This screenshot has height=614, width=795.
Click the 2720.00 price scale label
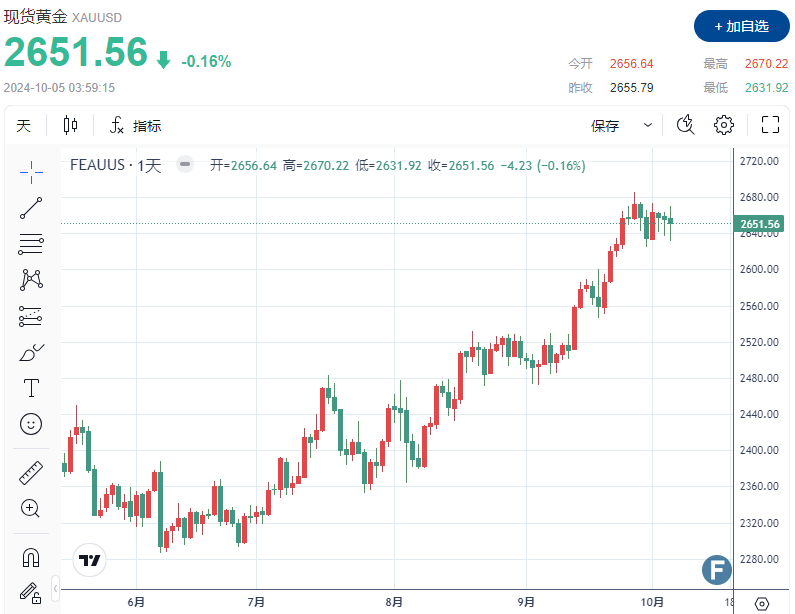[x=759, y=161]
